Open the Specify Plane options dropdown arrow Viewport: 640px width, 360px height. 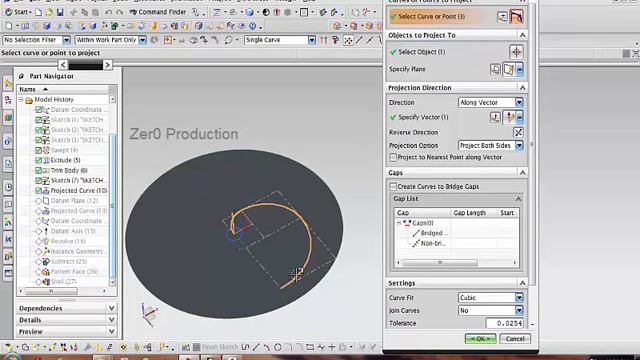520,69
